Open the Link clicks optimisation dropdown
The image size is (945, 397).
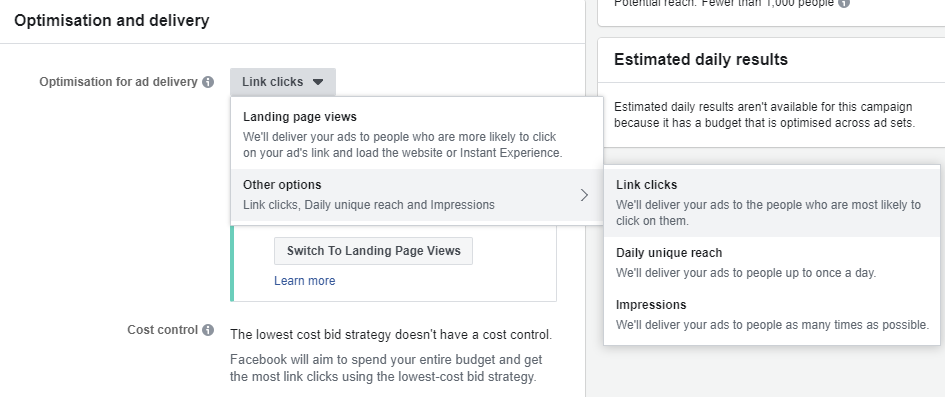[283, 82]
